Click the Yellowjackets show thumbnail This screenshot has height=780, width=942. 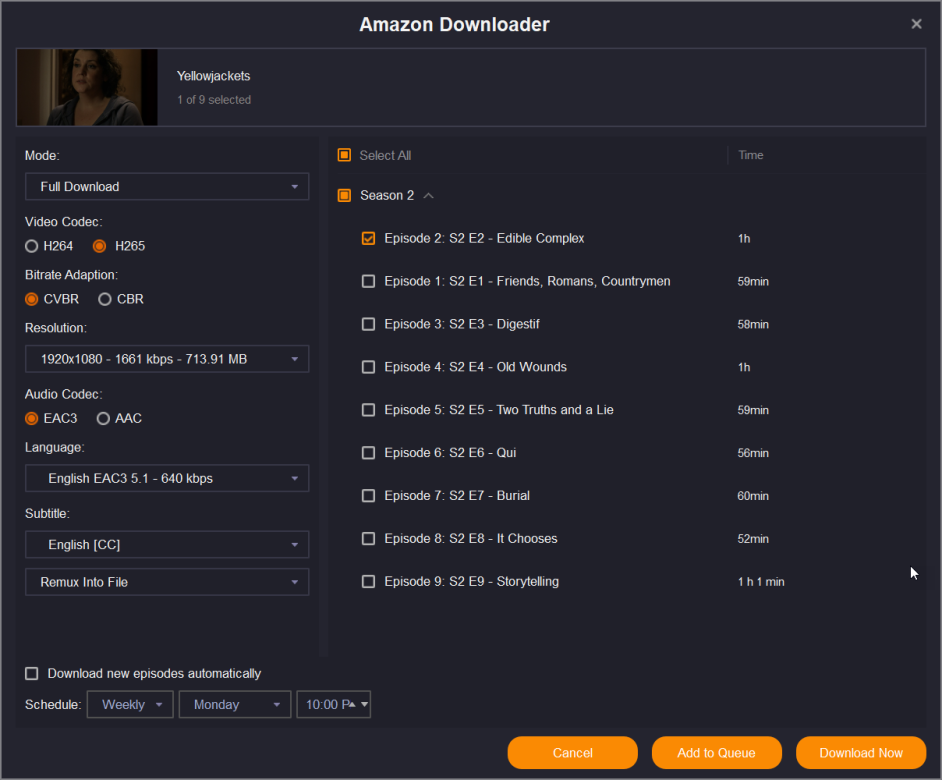87,87
